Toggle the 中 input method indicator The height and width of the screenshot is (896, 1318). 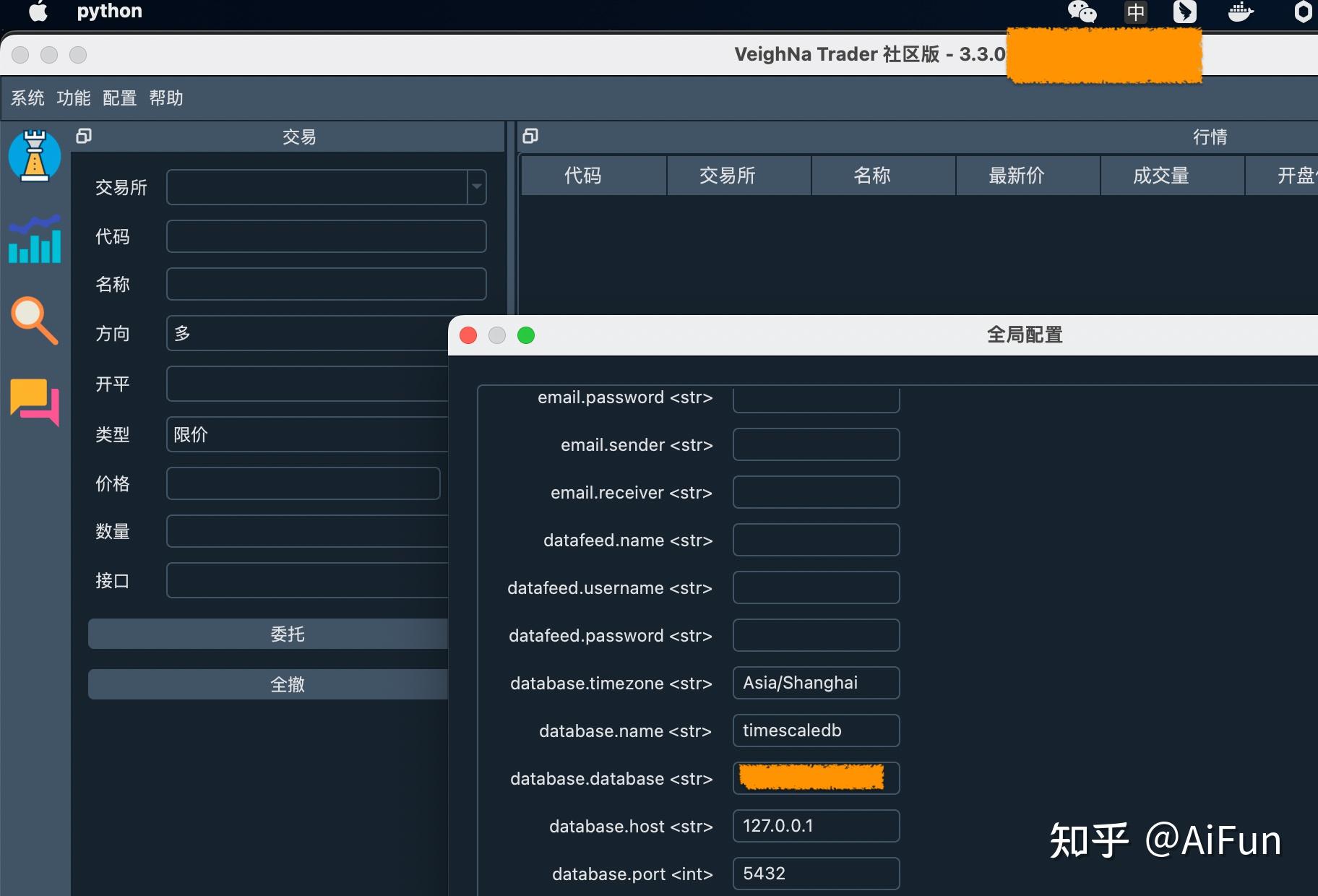pyautogui.click(x=1134, y=12)
